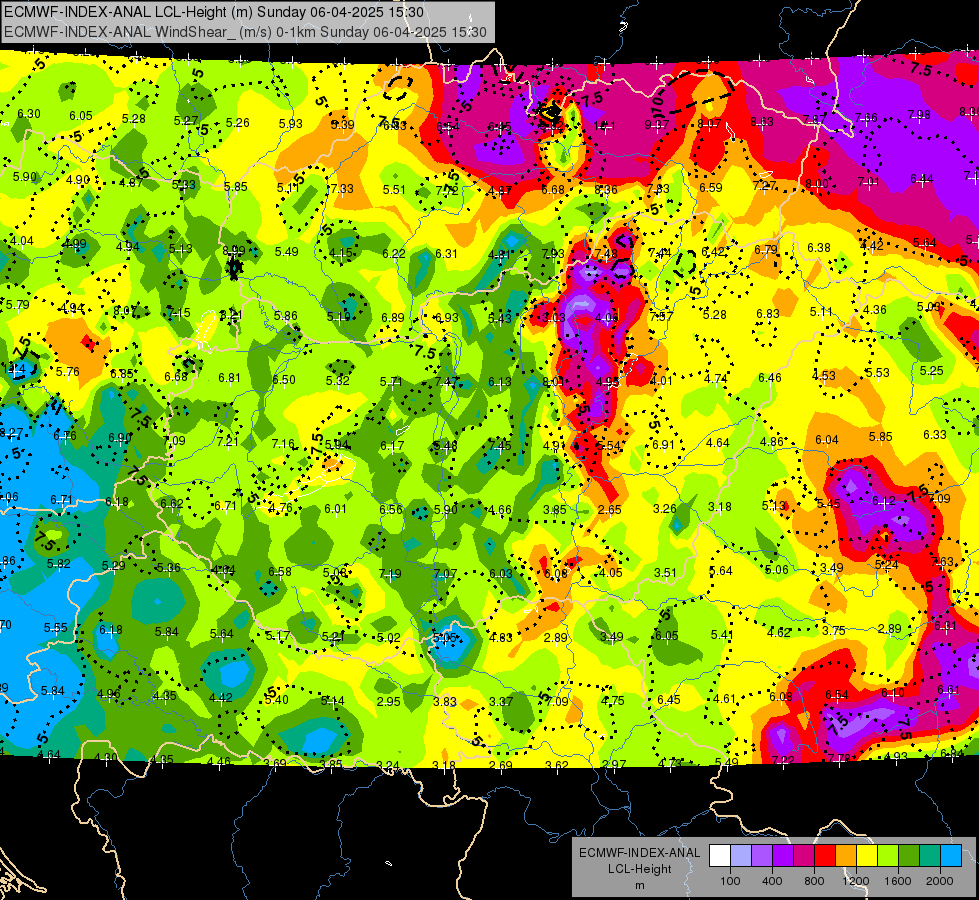Click the wind shear value 7.98
Screen dimensions: 979x900
pyautogui.click(x=919, y=114)
